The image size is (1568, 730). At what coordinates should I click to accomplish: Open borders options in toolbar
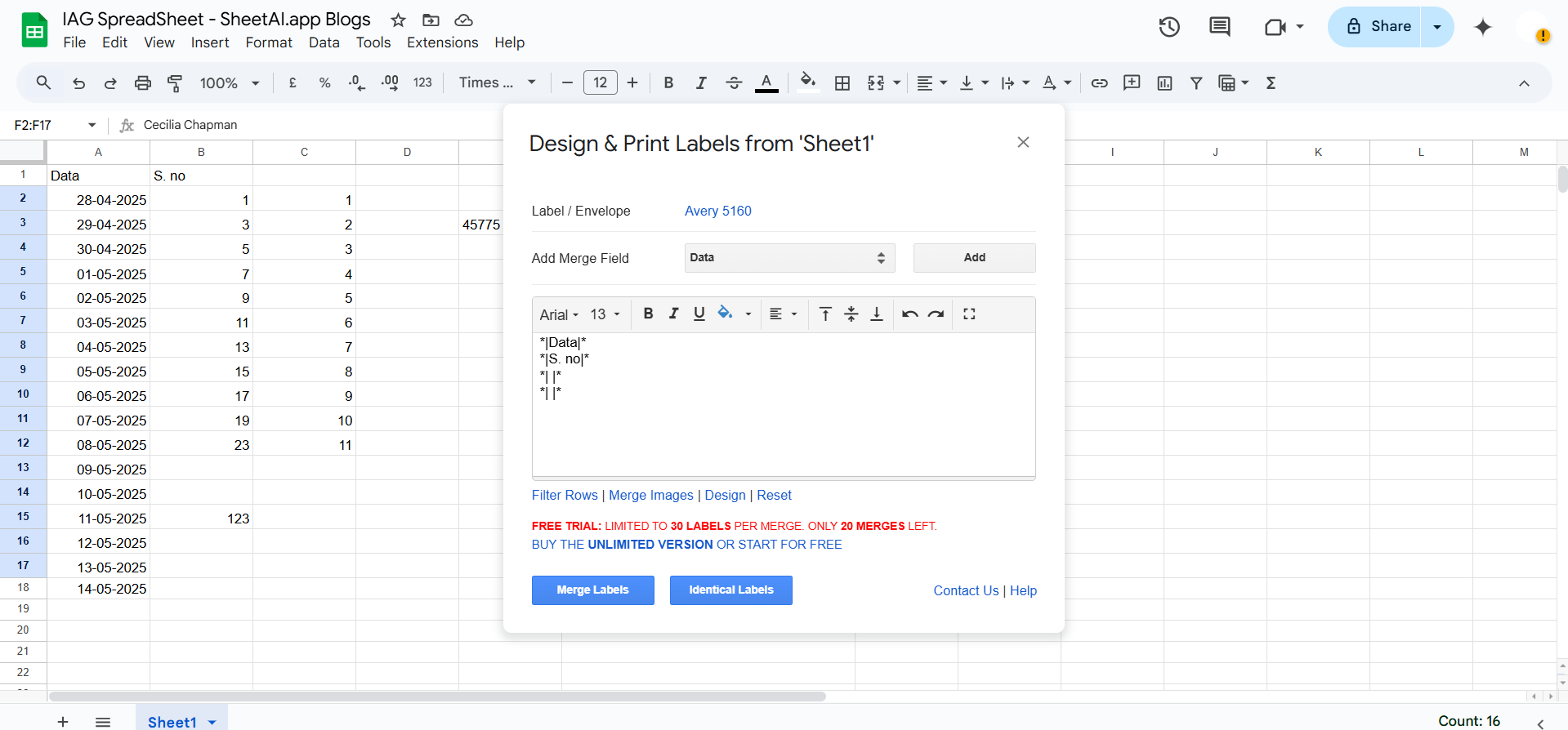[842, 82]
